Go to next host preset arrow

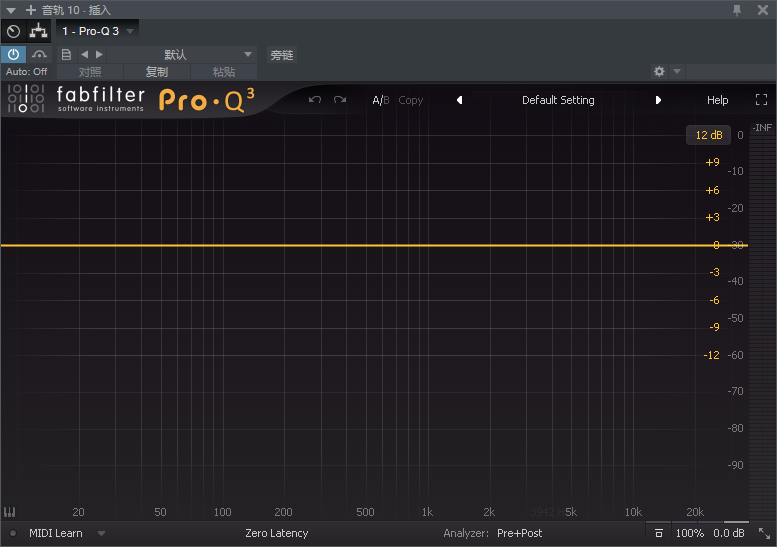click(99, 55)
